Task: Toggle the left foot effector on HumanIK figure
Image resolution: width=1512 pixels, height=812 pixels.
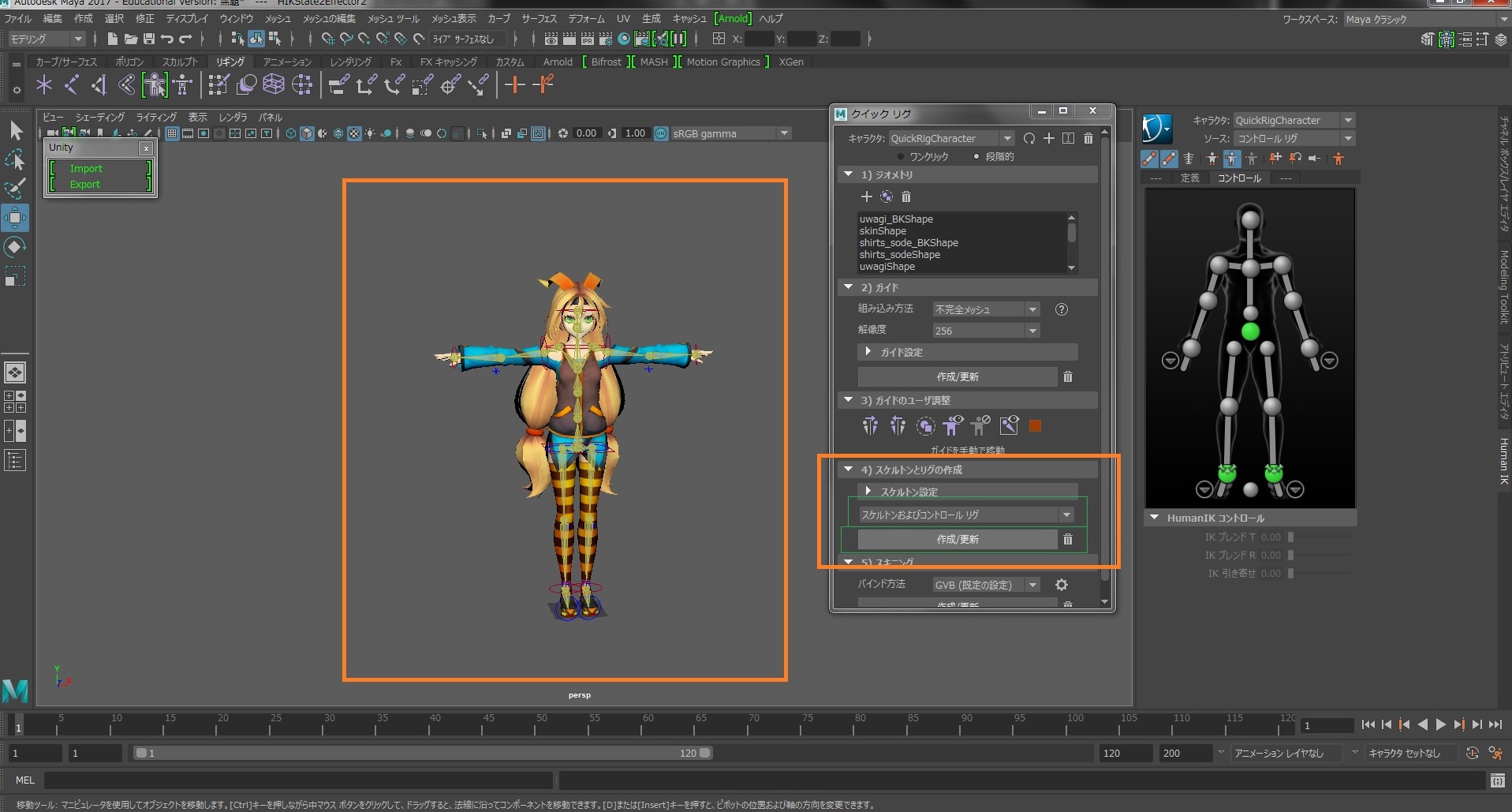Action: pyautogui.click(x=1274, y=473)
